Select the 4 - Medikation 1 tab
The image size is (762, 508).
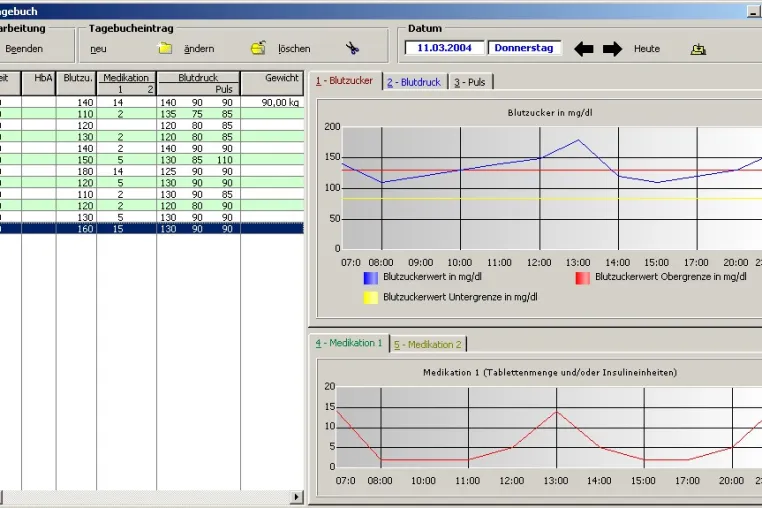pos(349,343)
